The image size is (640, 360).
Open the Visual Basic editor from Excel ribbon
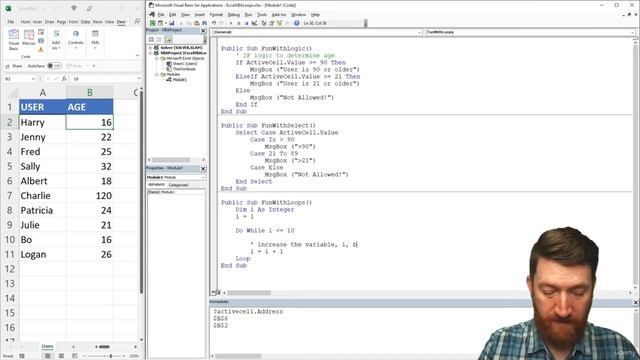pyautogui.click(x=13, y=40)
